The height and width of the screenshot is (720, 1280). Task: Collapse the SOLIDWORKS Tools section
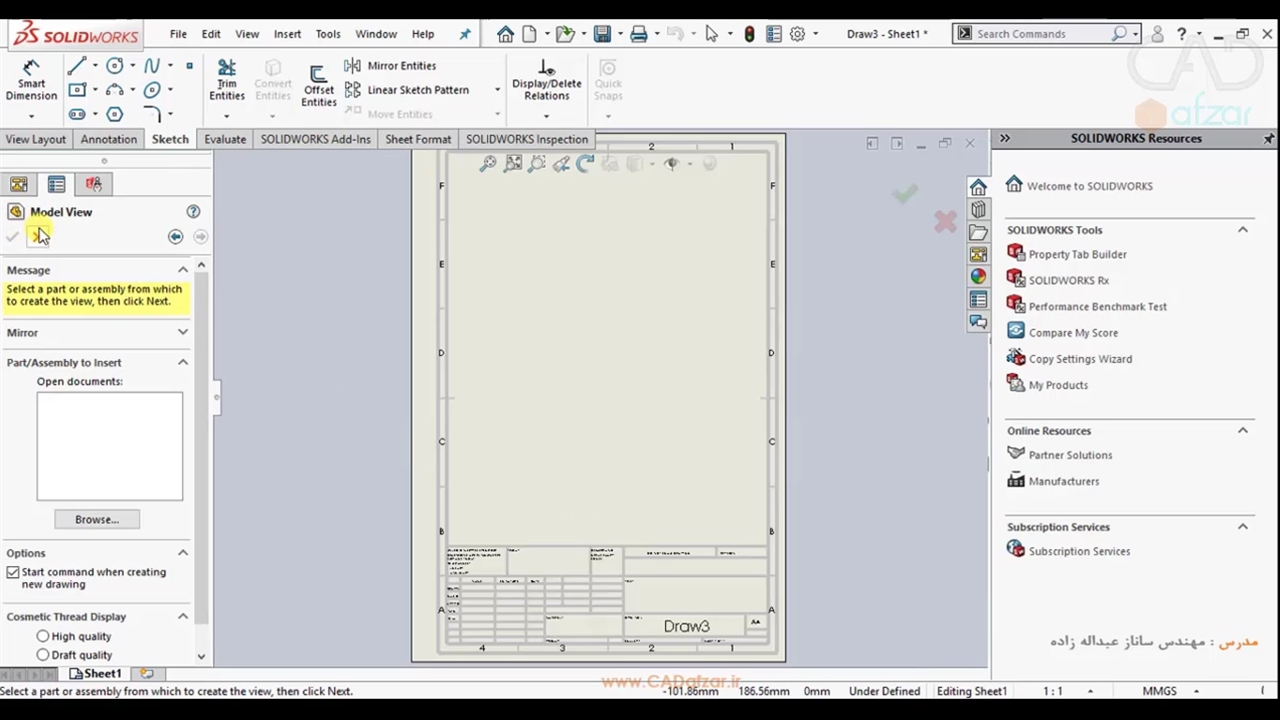(1242, 230)
